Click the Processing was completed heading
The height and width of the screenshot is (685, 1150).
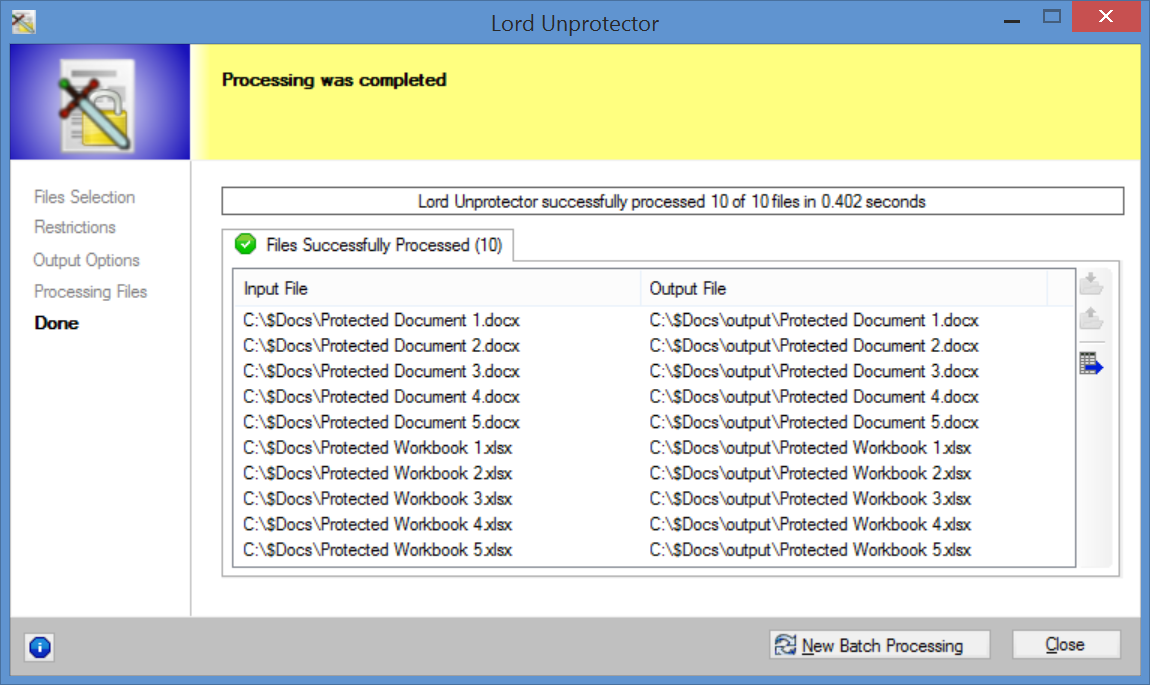tap(334, 80)
